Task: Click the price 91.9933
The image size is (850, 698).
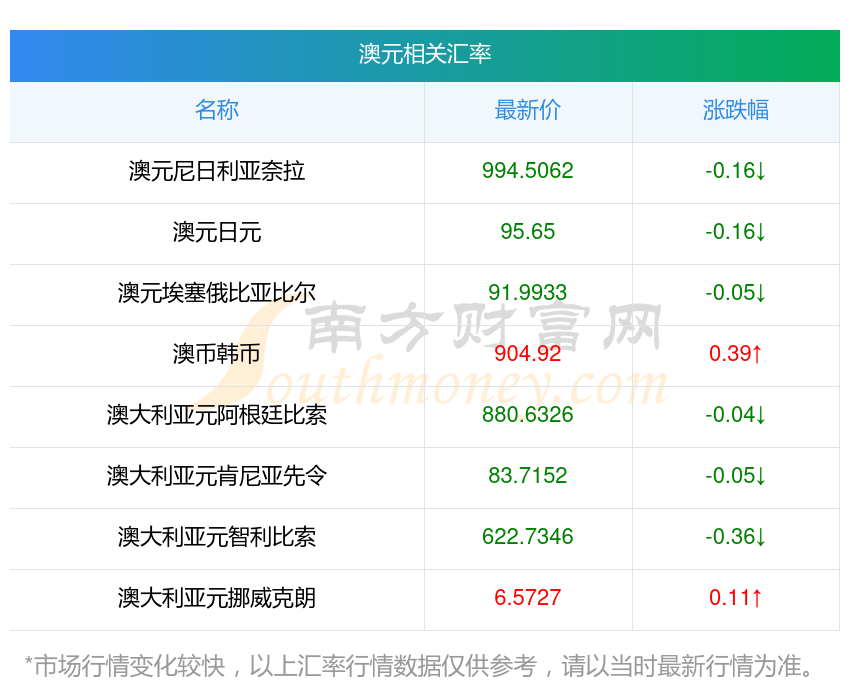Action: point(527,293)
